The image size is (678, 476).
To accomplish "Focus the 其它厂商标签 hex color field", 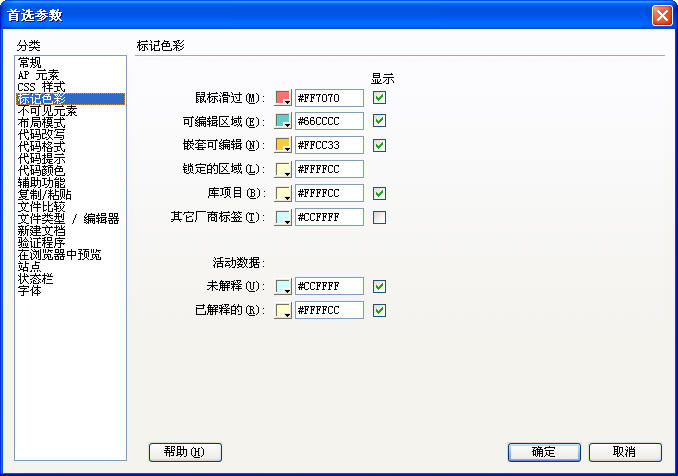I will point(328,217).
